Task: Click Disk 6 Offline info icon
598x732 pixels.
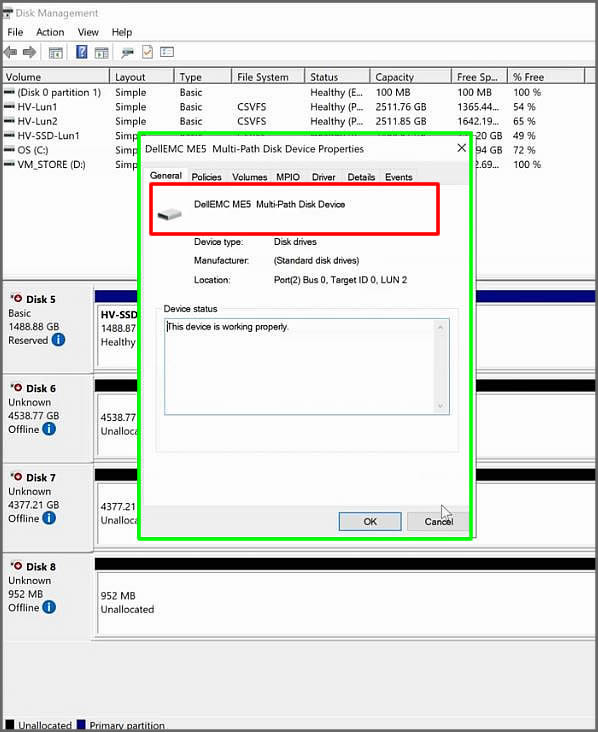Action: (x=49, y=429)
